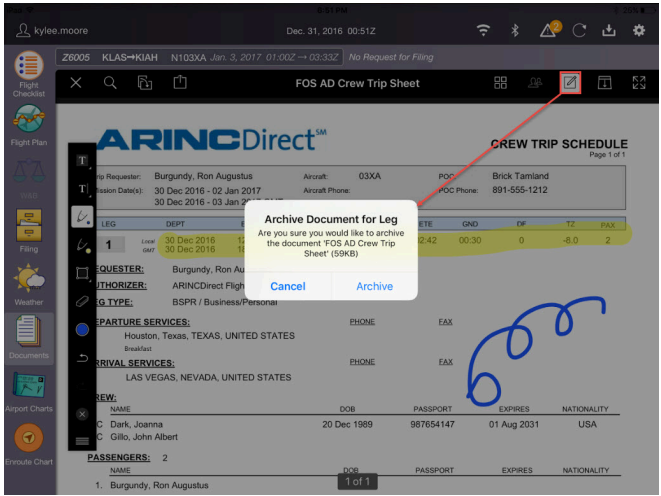Undo the last annotation
661x496 pixels.
pos(82,358)
